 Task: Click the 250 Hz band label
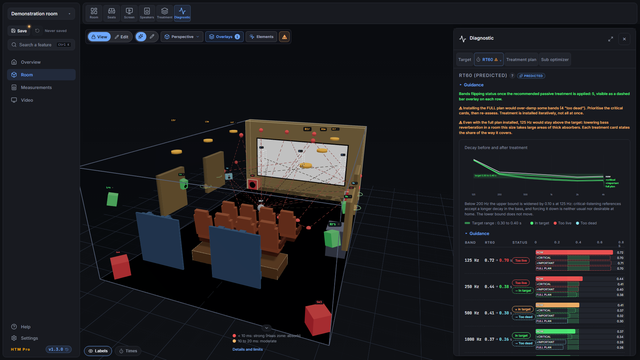coord(471,287)
